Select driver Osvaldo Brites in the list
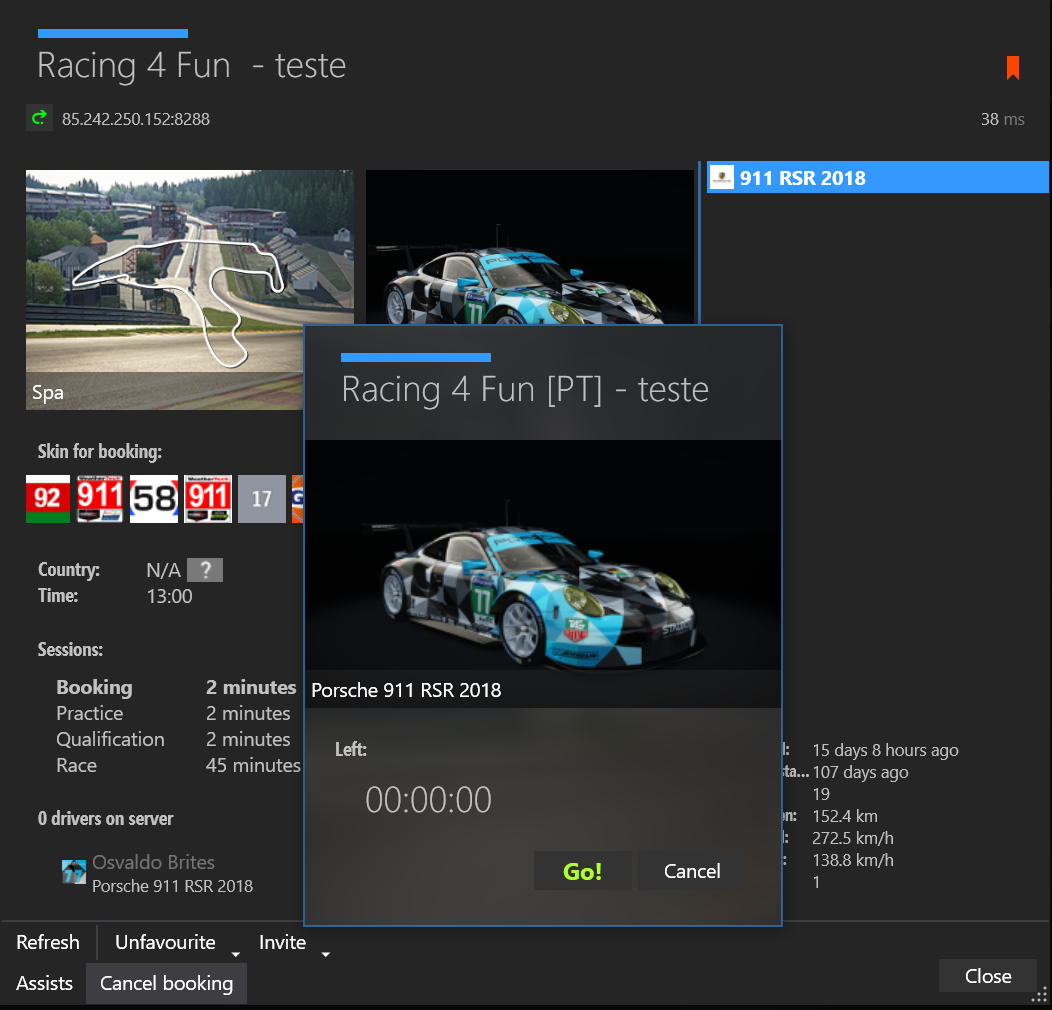Screen dimensions: 1052x1010 158,873
